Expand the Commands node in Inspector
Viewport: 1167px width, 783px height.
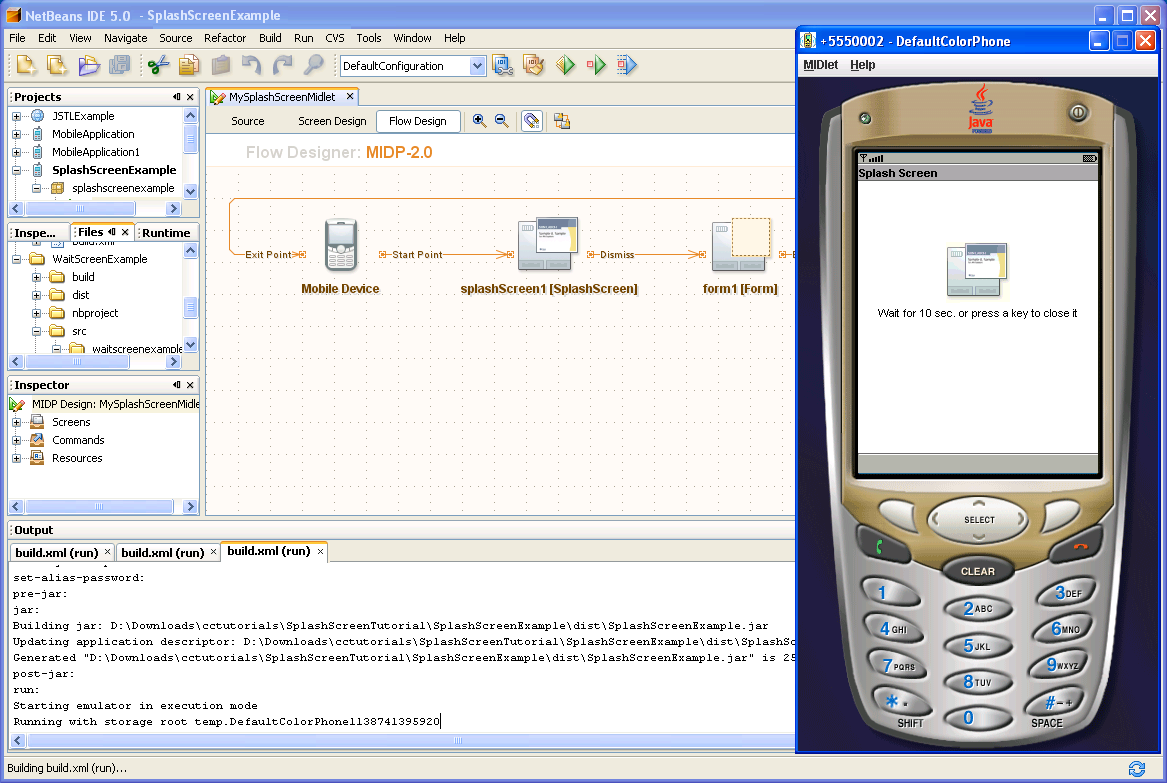pos(16,440)
